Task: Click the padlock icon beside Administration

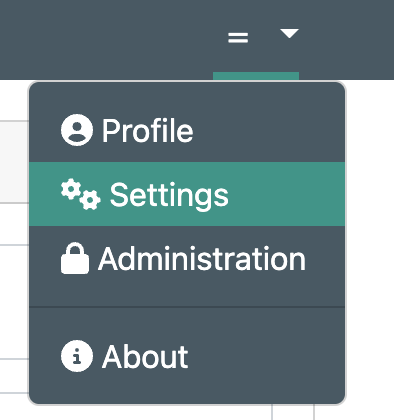Action: 75,258
